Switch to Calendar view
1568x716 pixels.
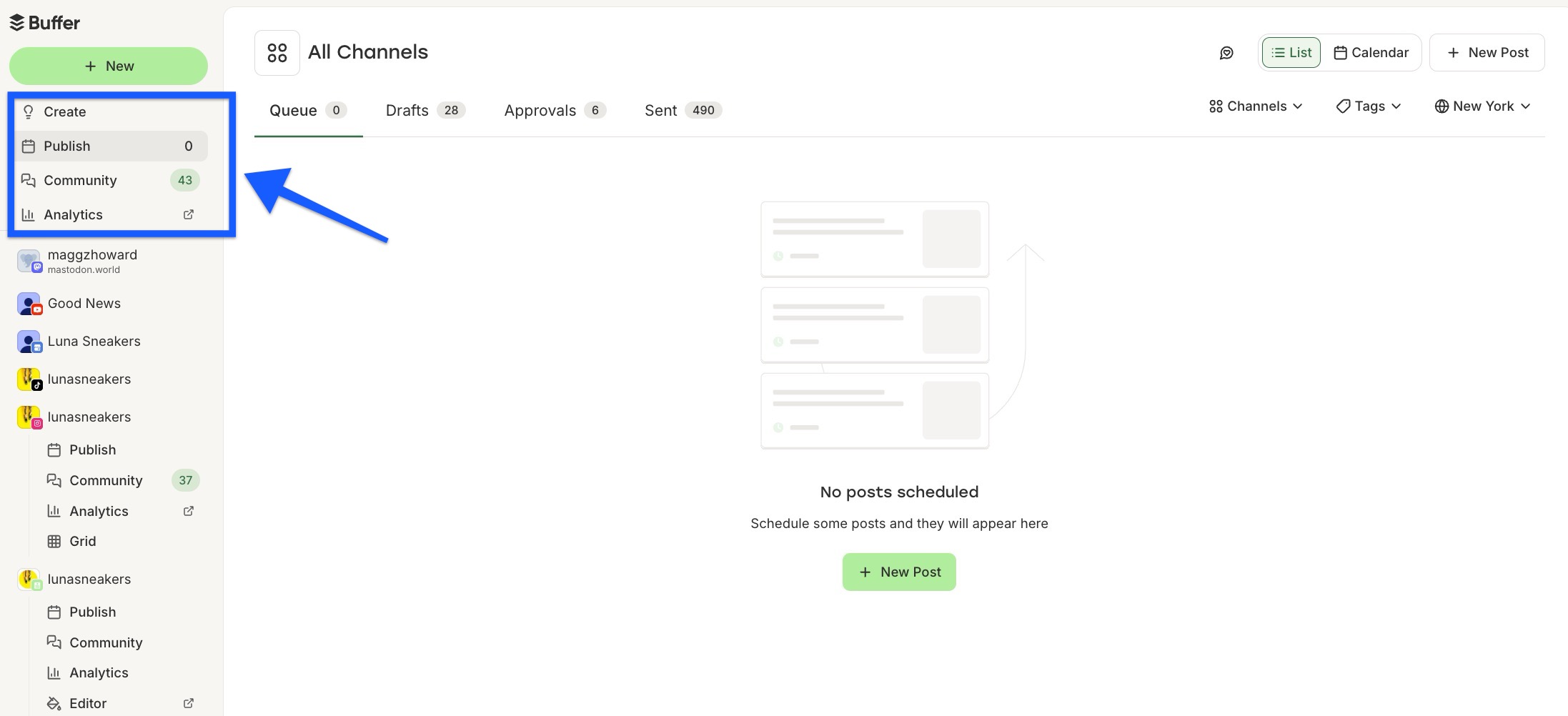point(1371,52)
